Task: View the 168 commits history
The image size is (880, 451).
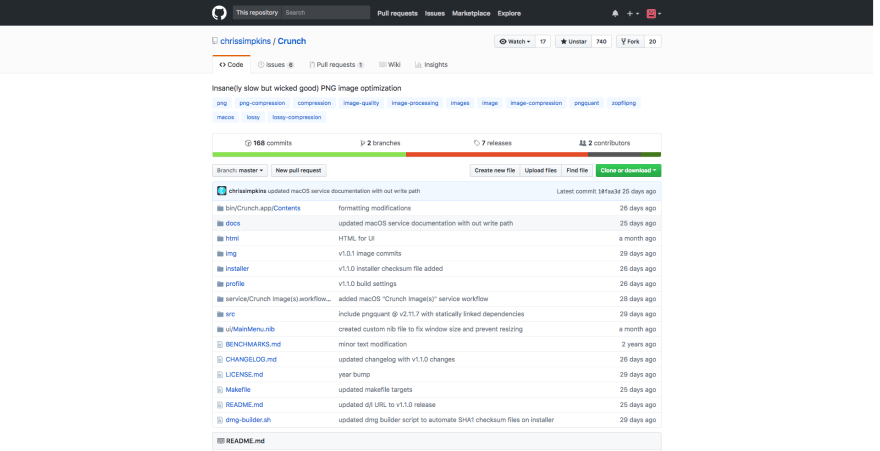Action: coord(268,143)
